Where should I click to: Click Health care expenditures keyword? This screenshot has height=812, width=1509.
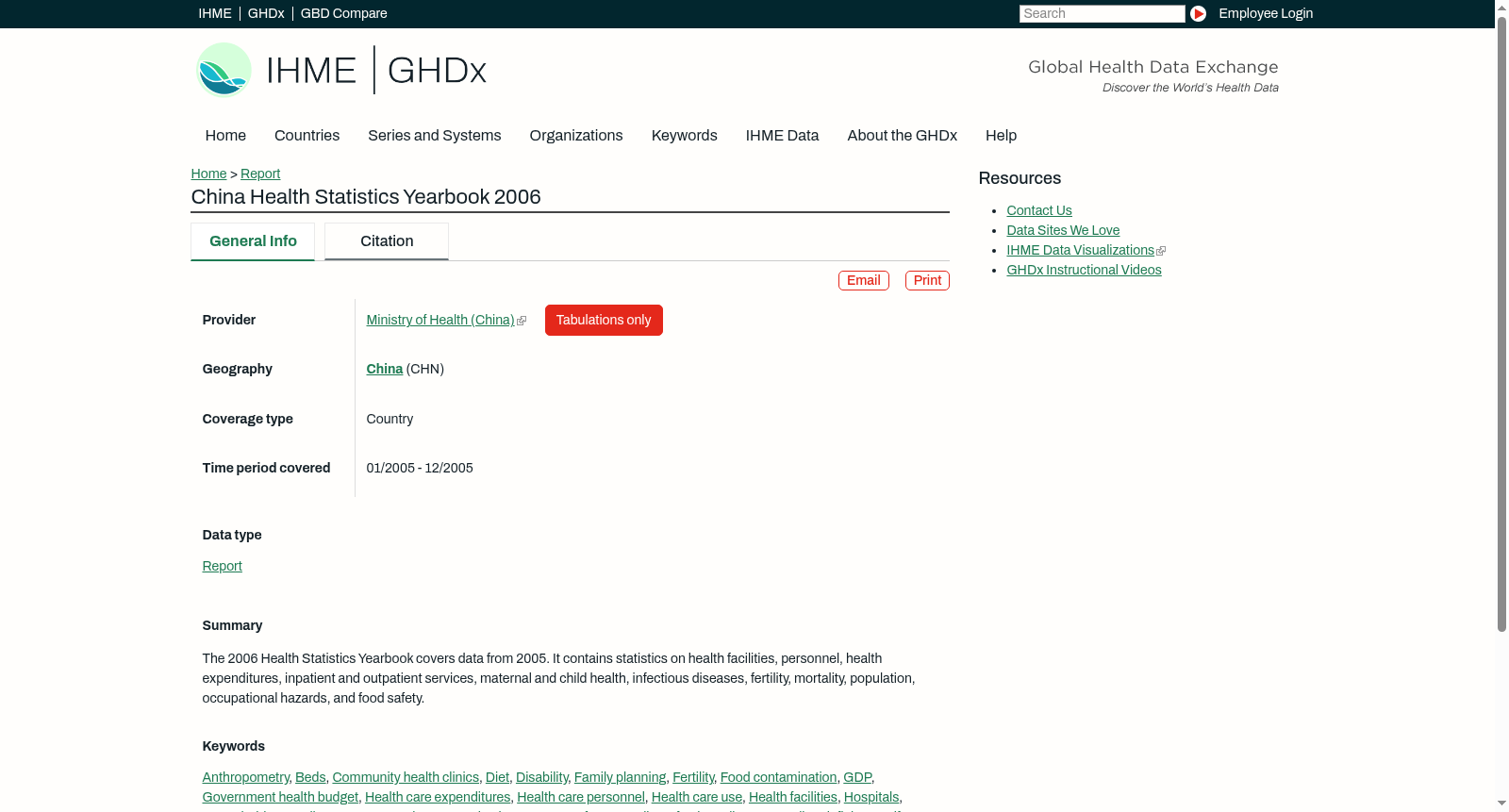click(x=438, y=797)
